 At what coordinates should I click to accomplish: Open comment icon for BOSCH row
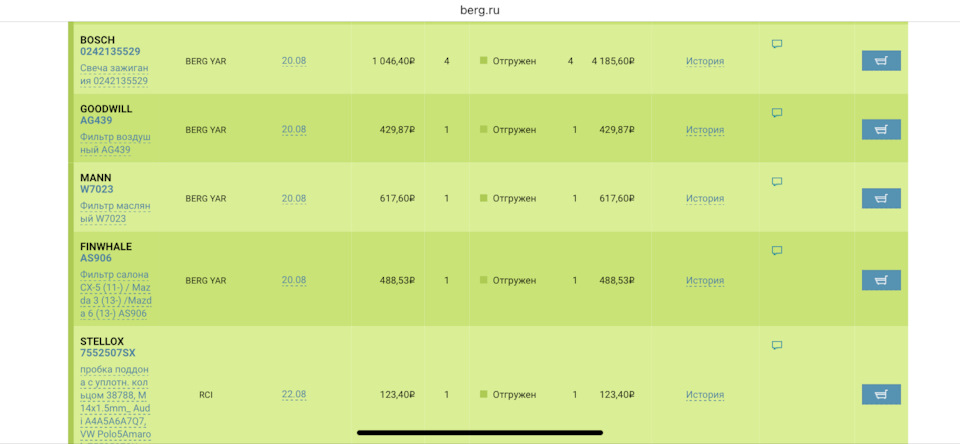[x=777, y=44]
